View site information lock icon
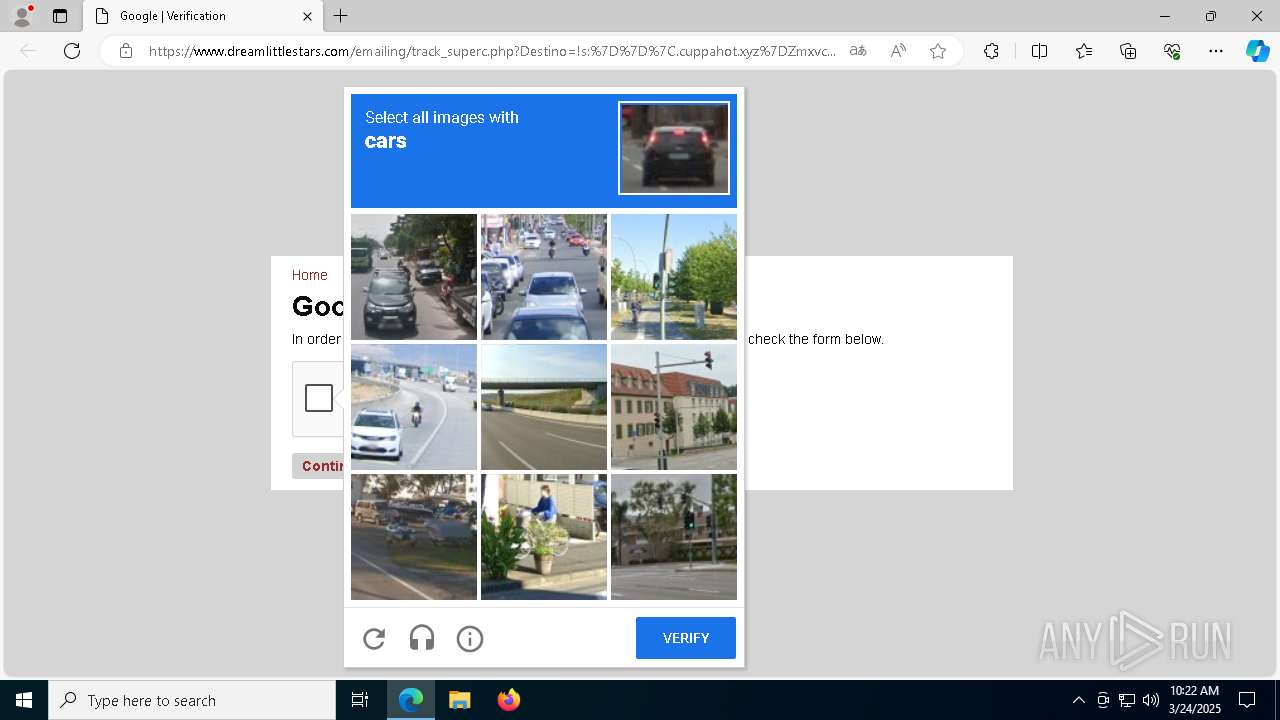1280x720 pixels. tap(126, 51)
